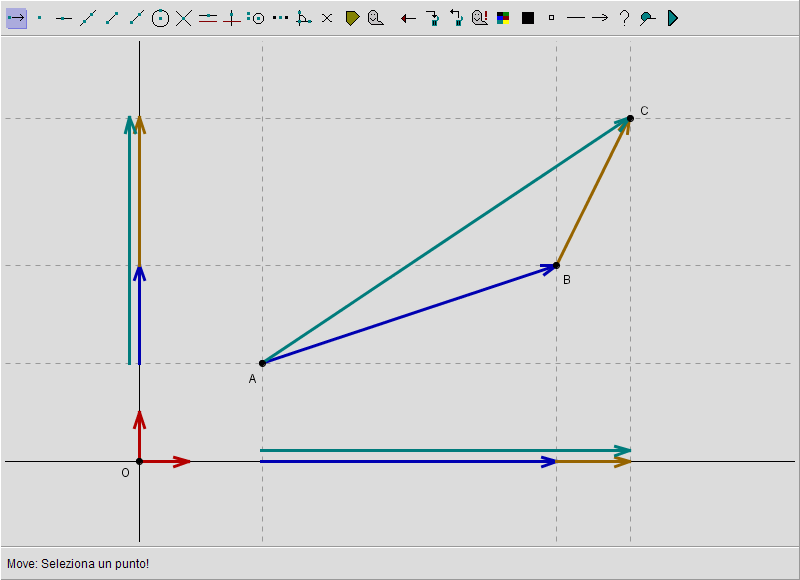
Task: Select the compass circle tool
Action: pyautogui.click(x=256, y=18)
